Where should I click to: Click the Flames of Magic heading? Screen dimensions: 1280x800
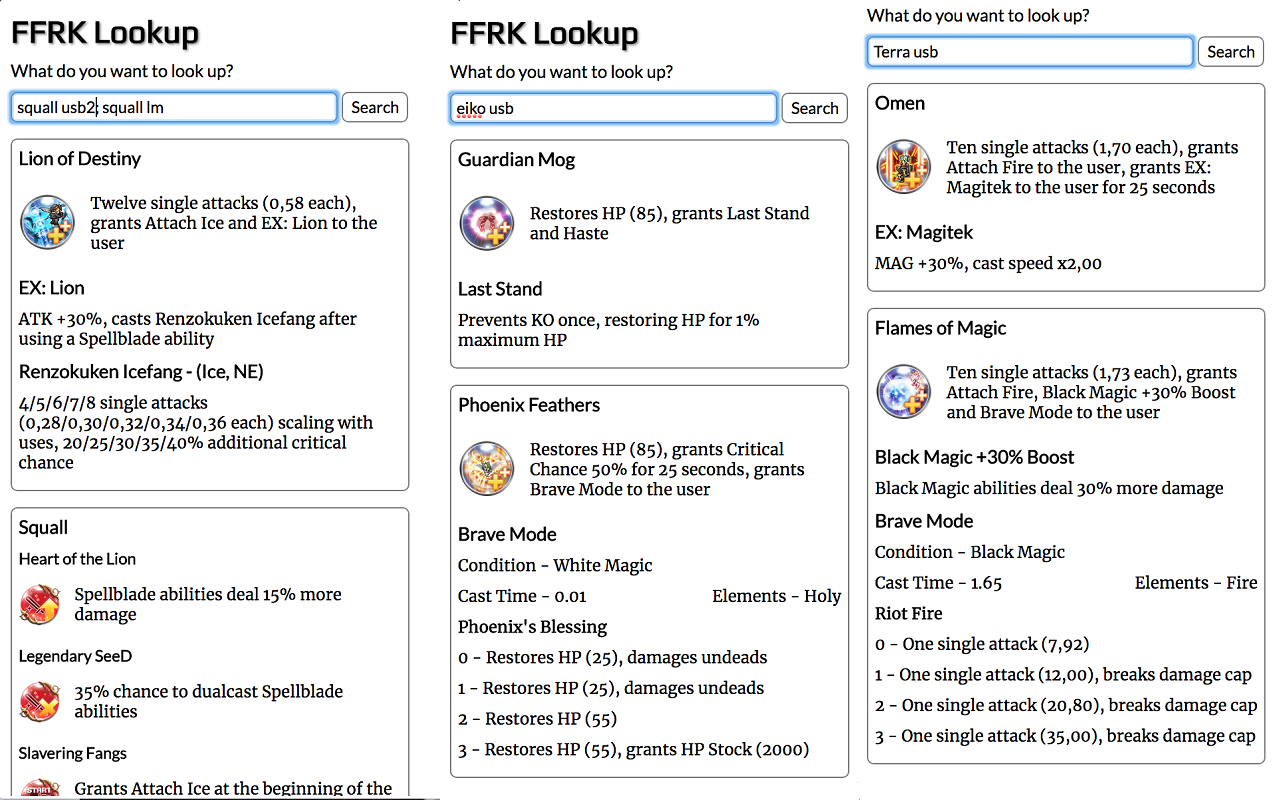click(941, 328)
